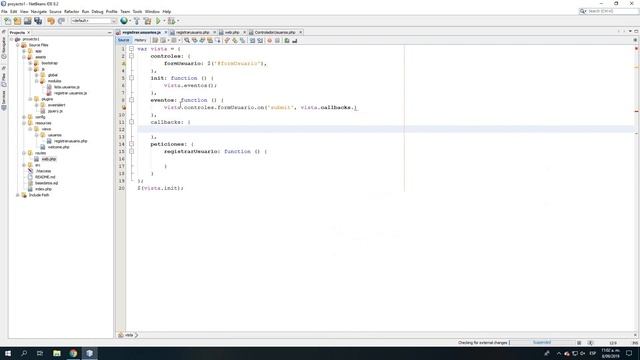
Task: Open the Navigate menu
Action: click(x=39, y=12)
